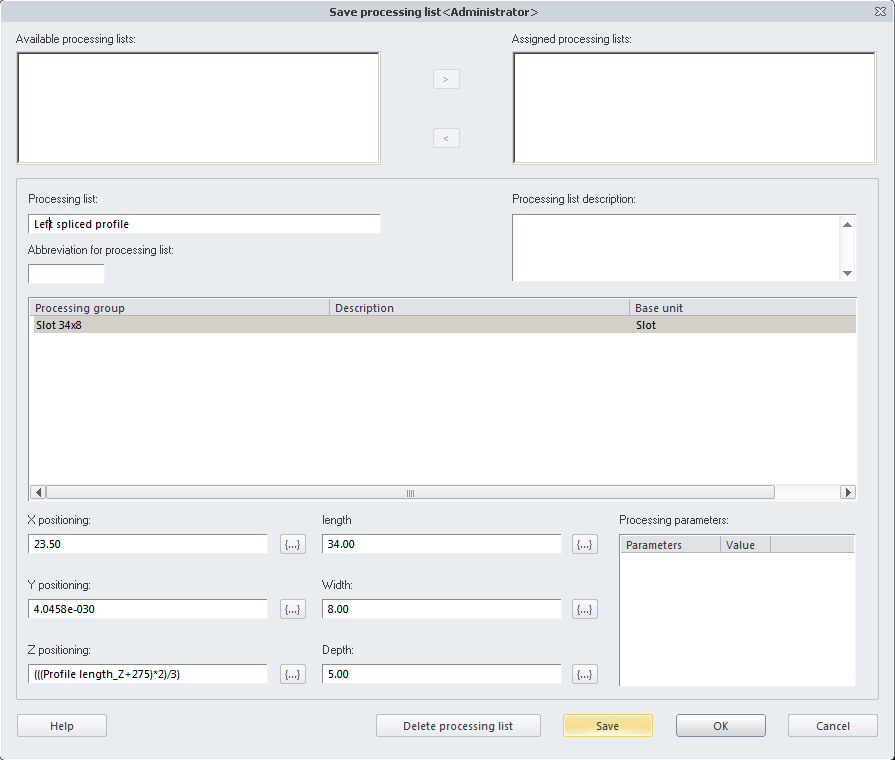
Task: Open formula editor for Depth field
Action: pos(585,675)
